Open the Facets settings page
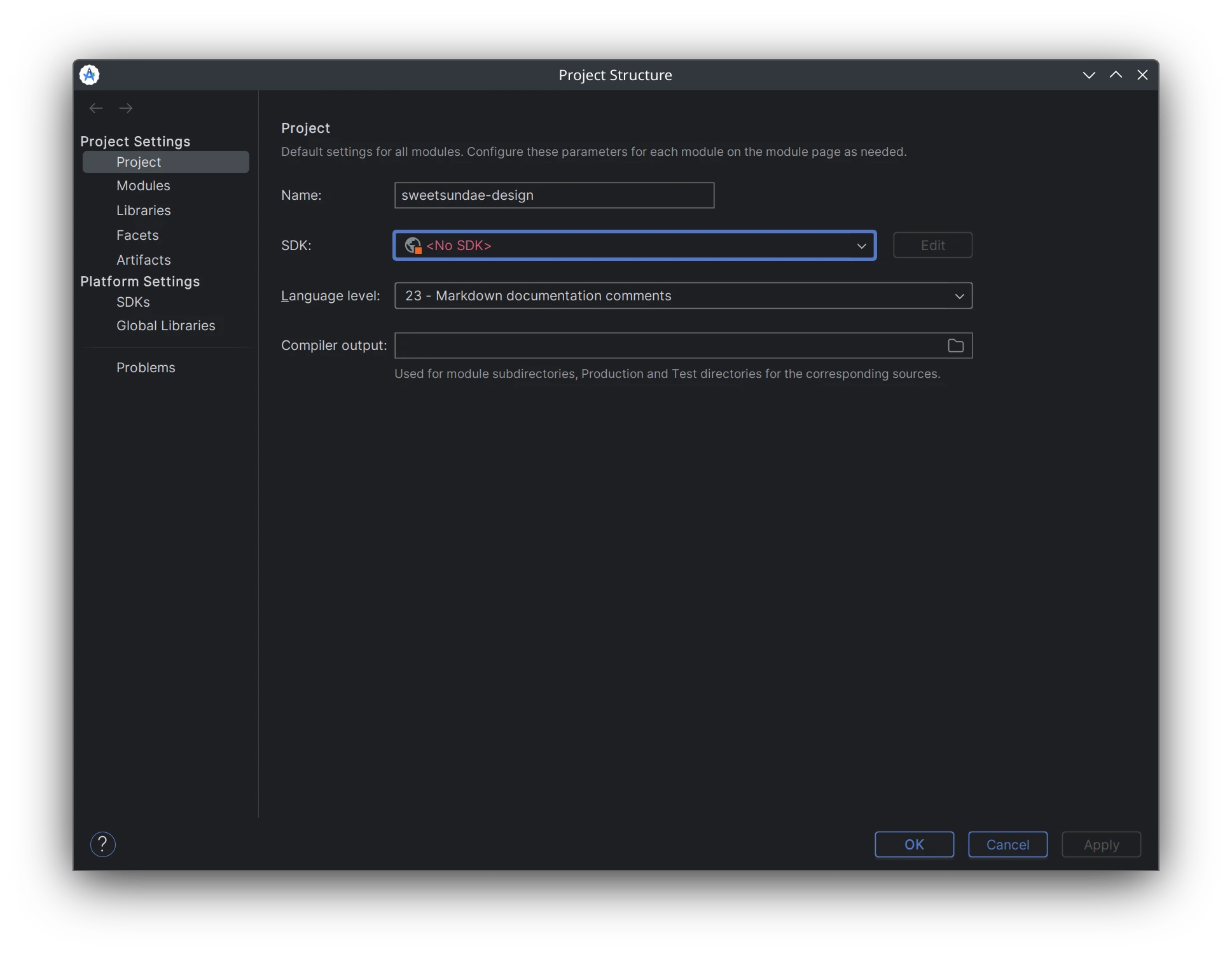The height and width of the screenshot is (957, 1232). [137, 235]
